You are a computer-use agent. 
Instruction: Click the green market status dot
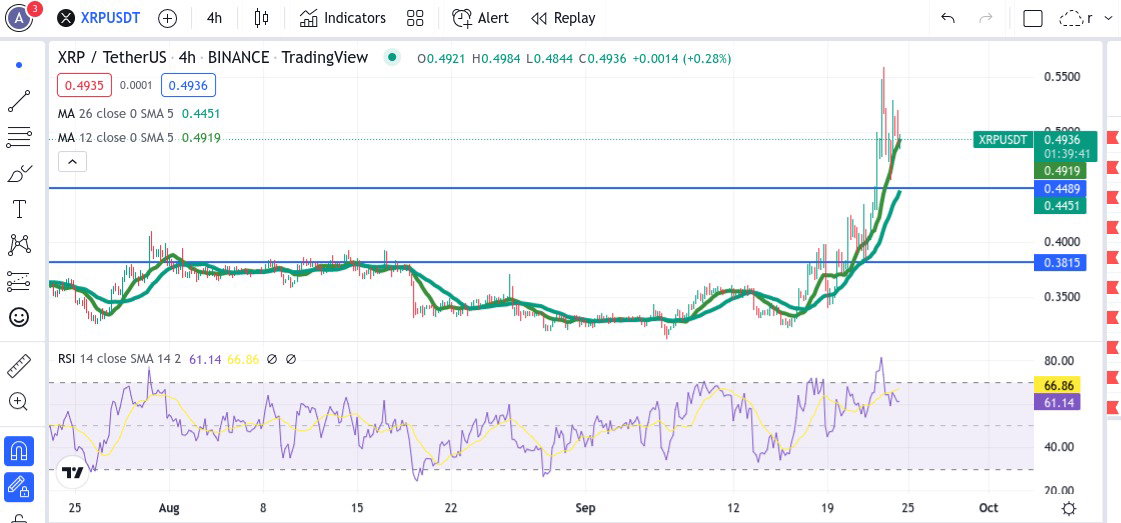click(391, 58)
